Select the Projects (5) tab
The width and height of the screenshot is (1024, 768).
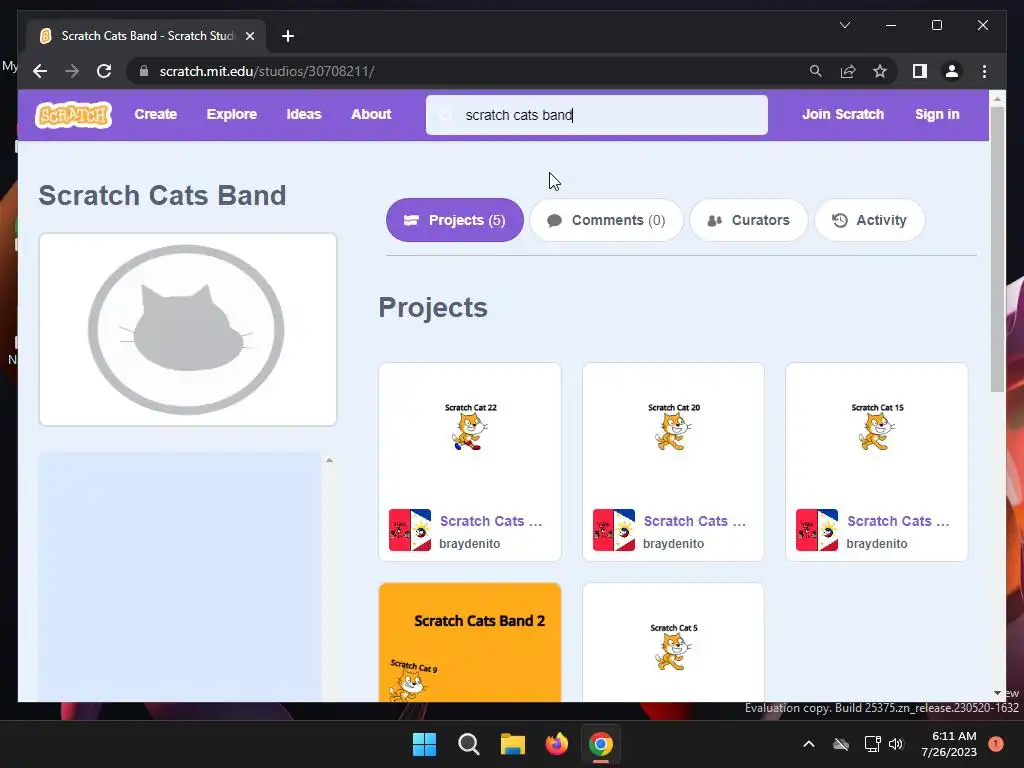tap(455, 220)
